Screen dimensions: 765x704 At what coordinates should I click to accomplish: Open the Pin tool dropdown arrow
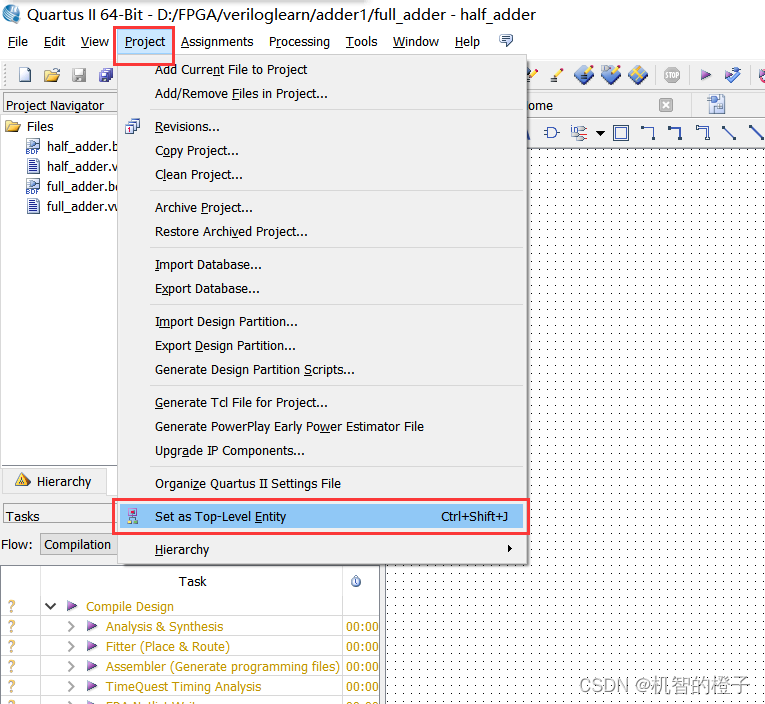600,133
